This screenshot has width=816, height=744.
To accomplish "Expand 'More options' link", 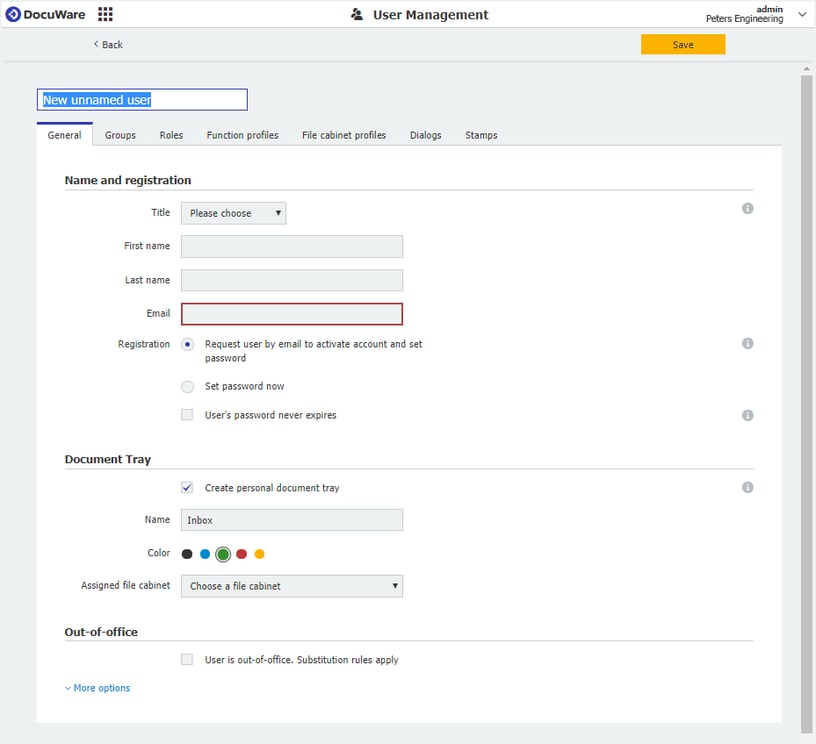I will point(98,688).
